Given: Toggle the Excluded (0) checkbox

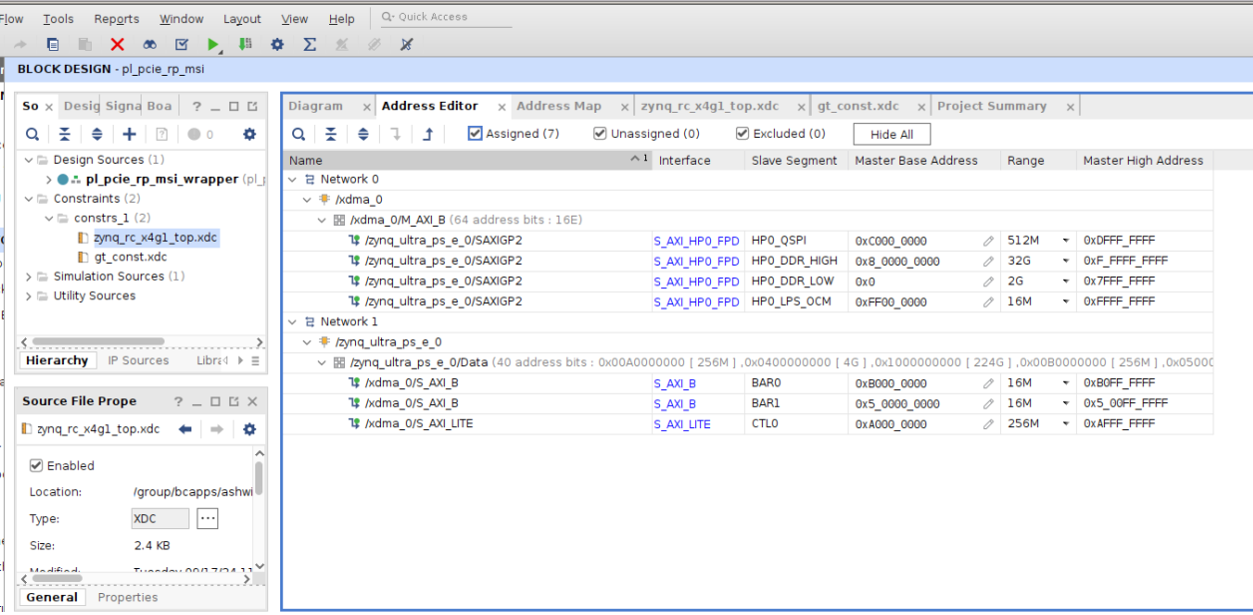Looking at the screenshot, I should pos(742,133).
